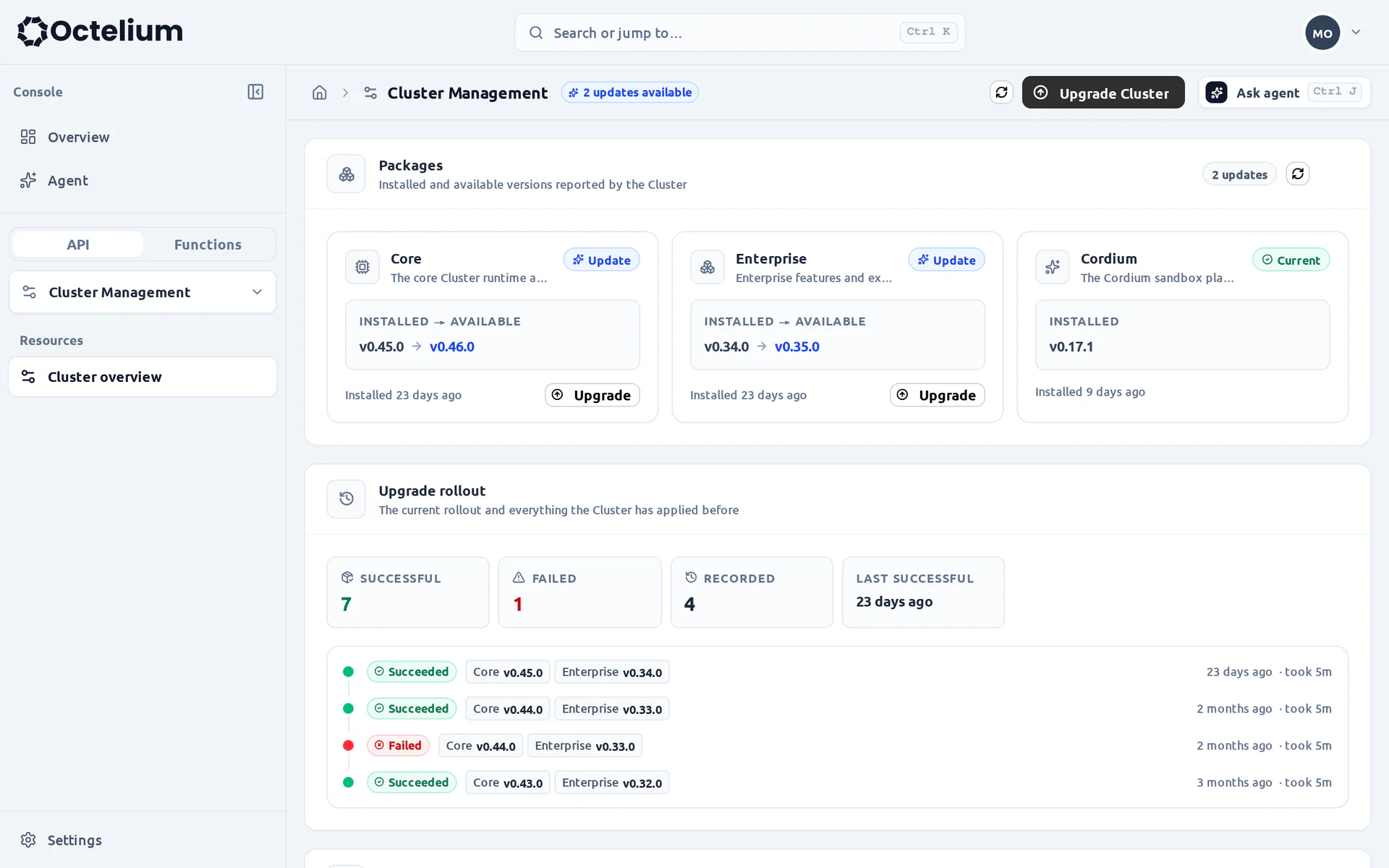Upgrade the Enterprise package
Image resolution: width=1389 pixels, height=868 pixels.
(x=938, y=395)
